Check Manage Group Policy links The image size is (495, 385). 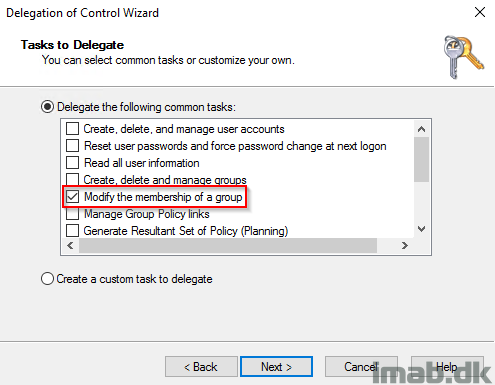click(72, 214)
